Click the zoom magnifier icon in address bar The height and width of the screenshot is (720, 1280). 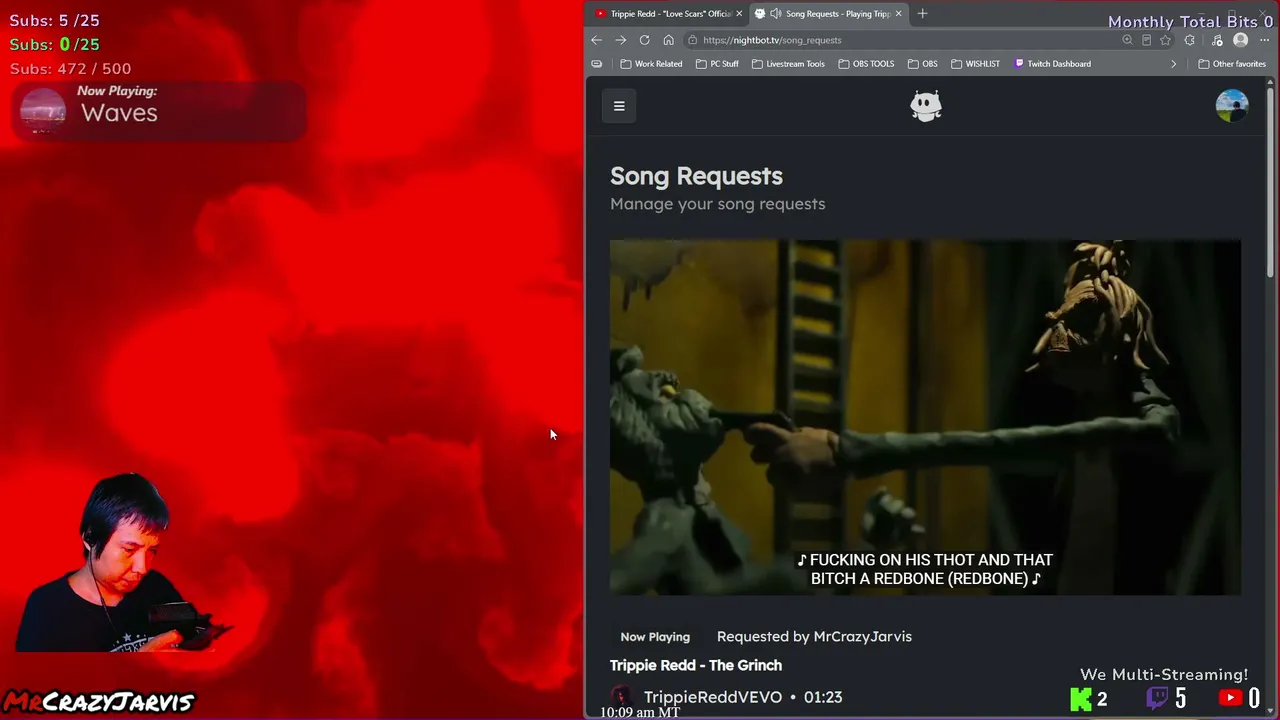1127,40
